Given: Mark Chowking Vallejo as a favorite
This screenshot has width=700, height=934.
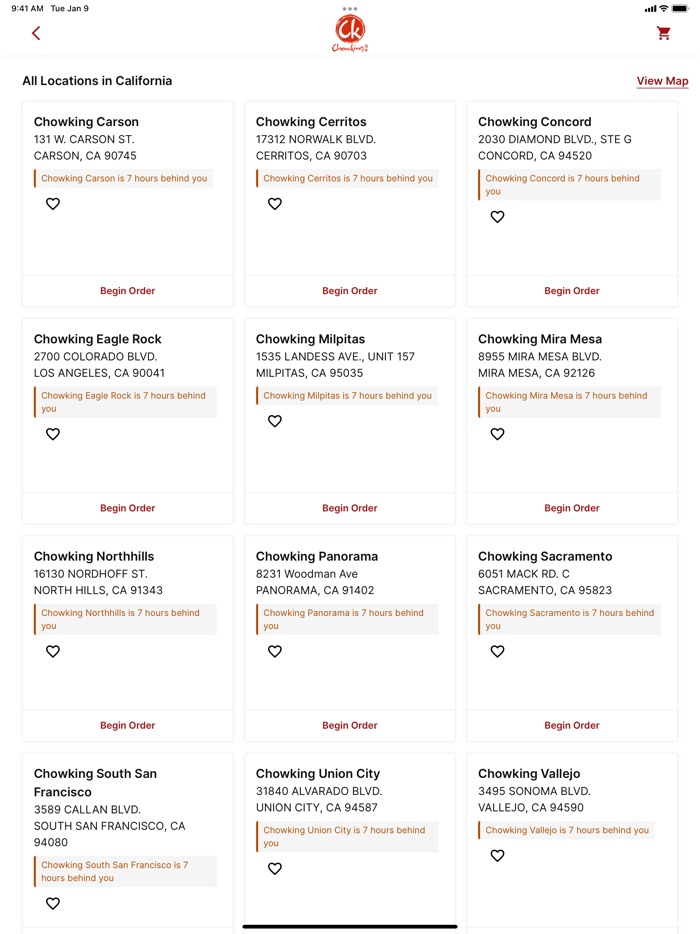Looking at the screenshot, I should click(497, 855).
